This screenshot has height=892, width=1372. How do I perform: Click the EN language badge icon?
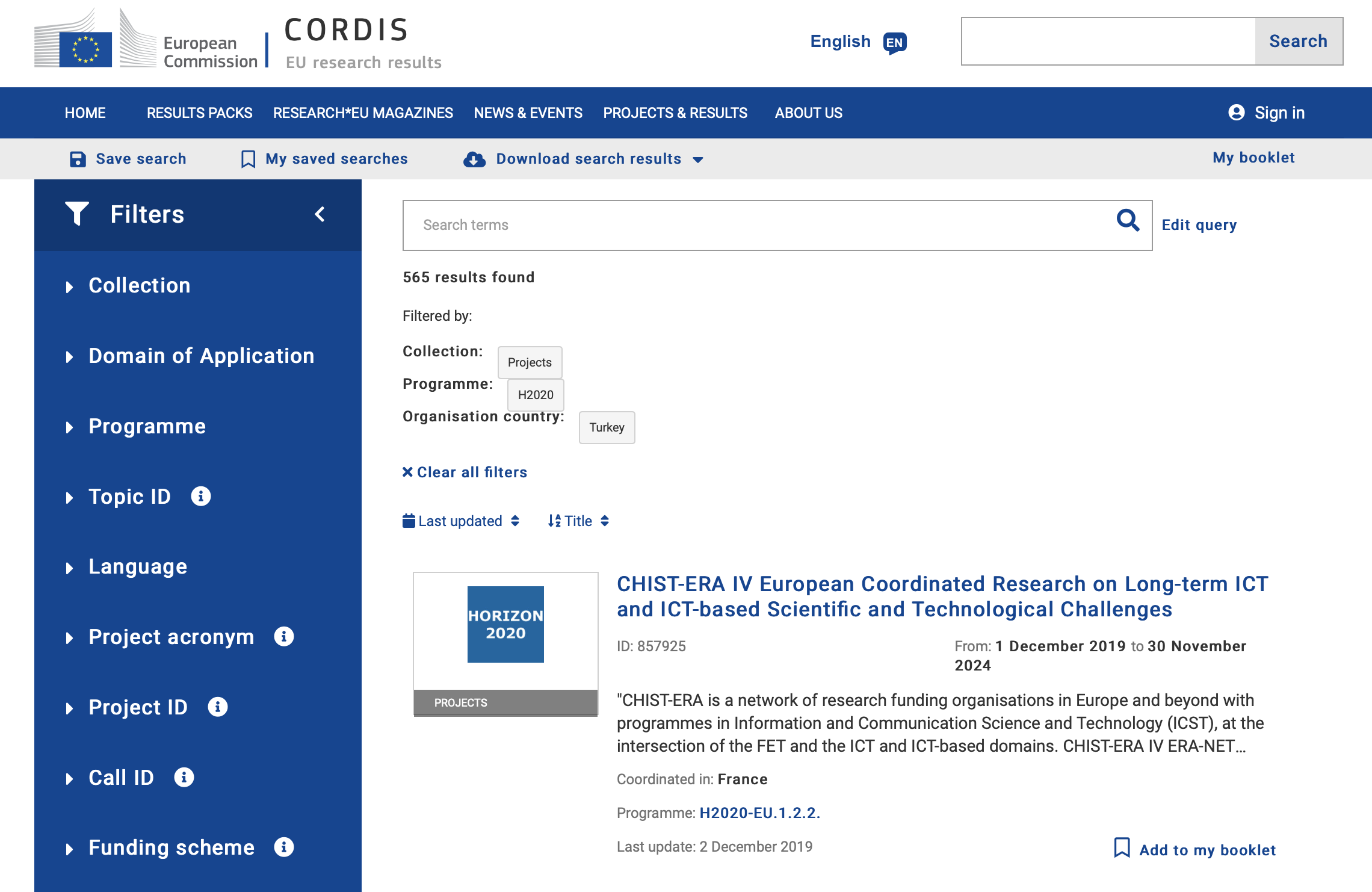[895, 43]
